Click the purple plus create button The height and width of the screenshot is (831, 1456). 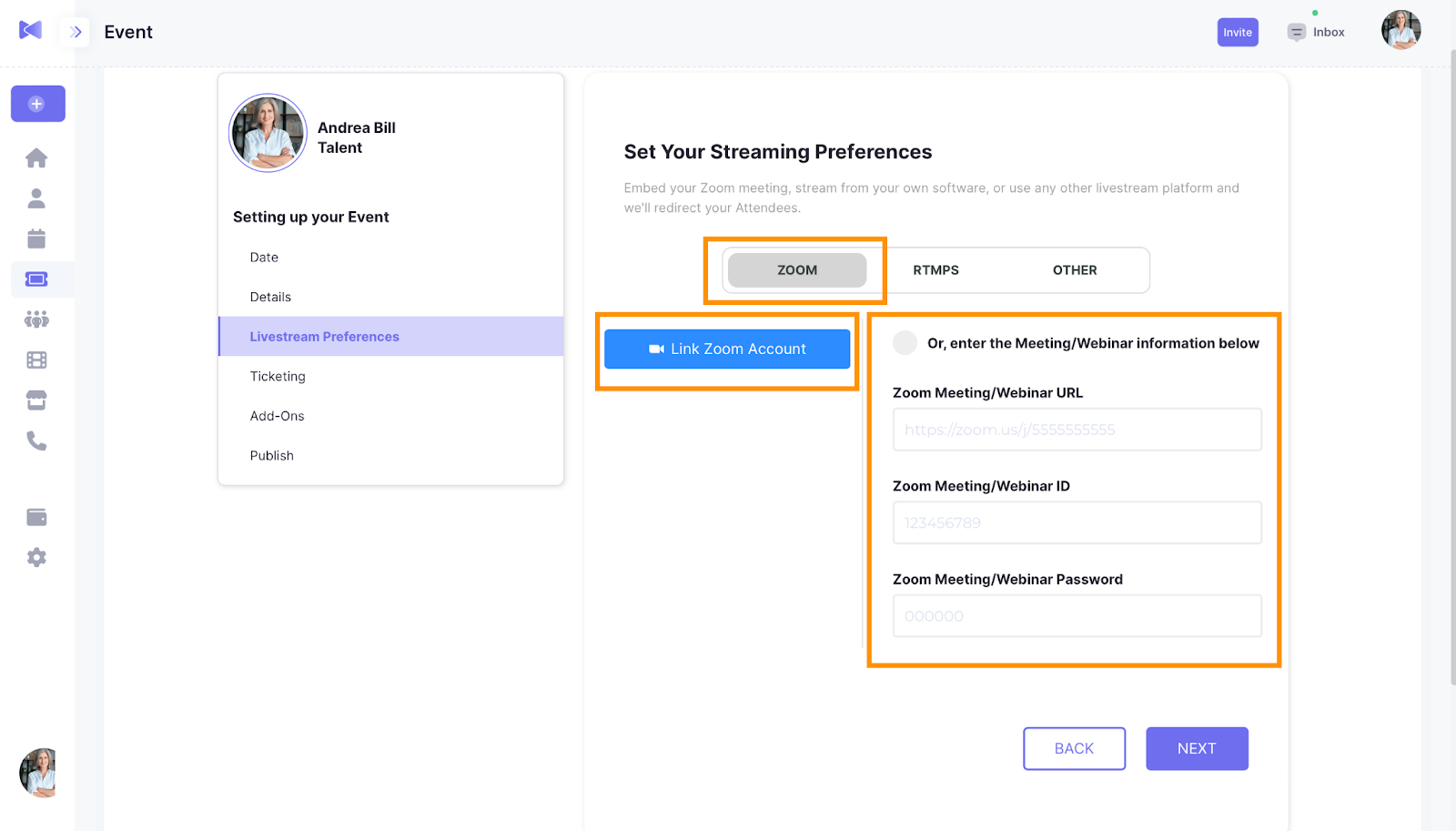[37, 104]
